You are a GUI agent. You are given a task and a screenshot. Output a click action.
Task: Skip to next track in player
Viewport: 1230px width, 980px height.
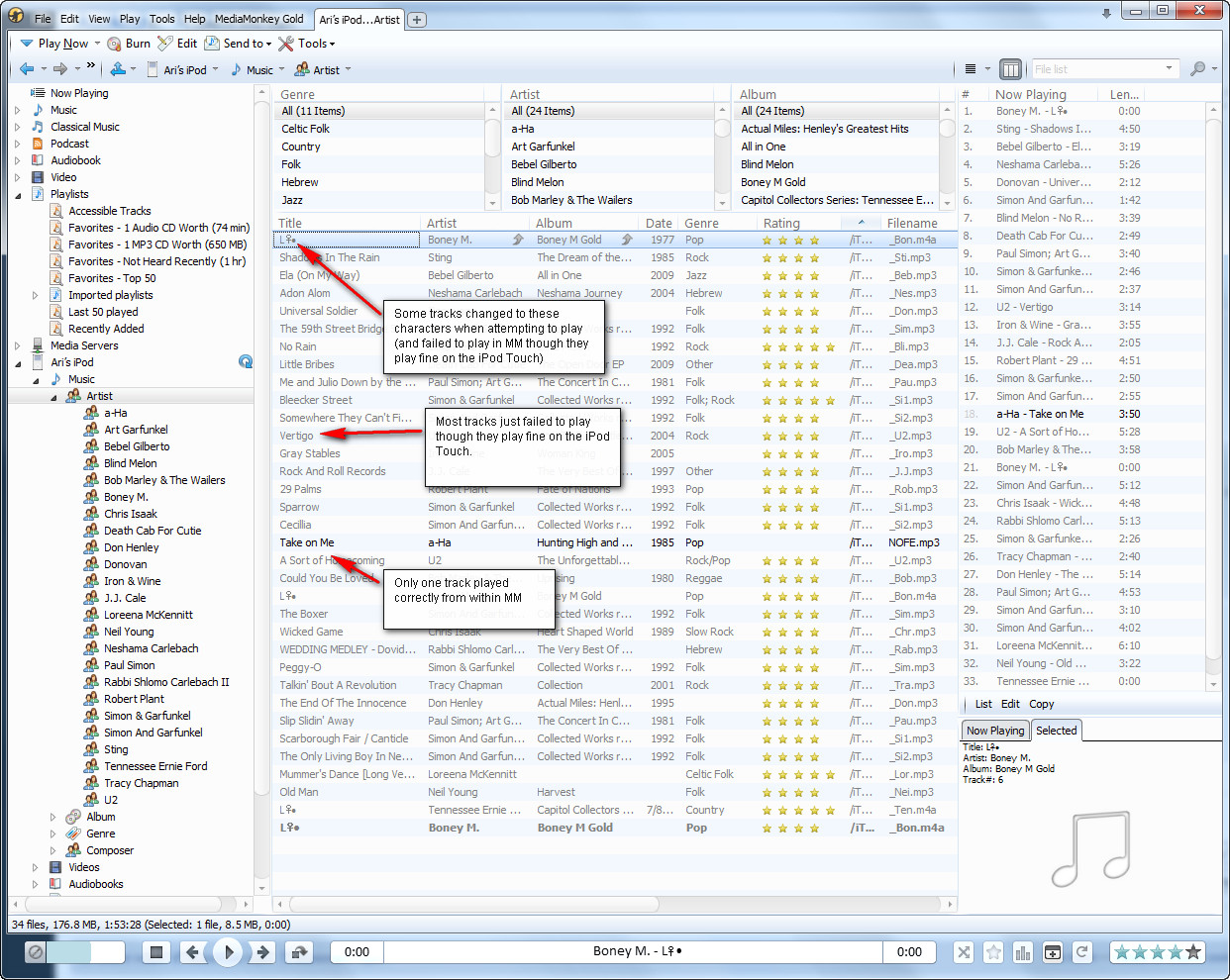(262, 952)
